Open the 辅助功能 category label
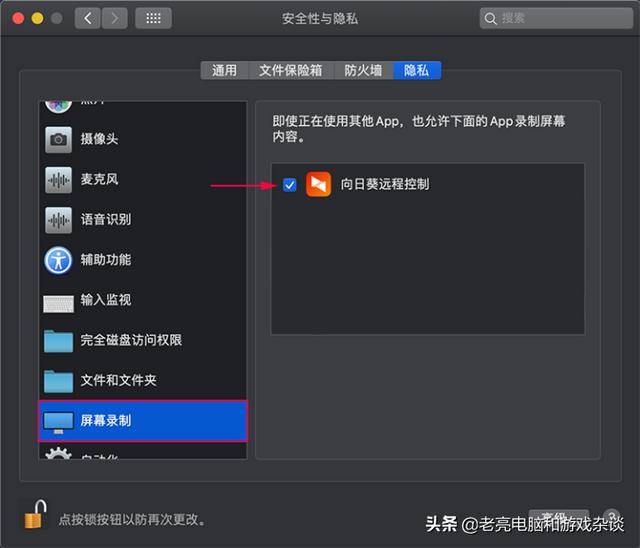 pos(106,260)
